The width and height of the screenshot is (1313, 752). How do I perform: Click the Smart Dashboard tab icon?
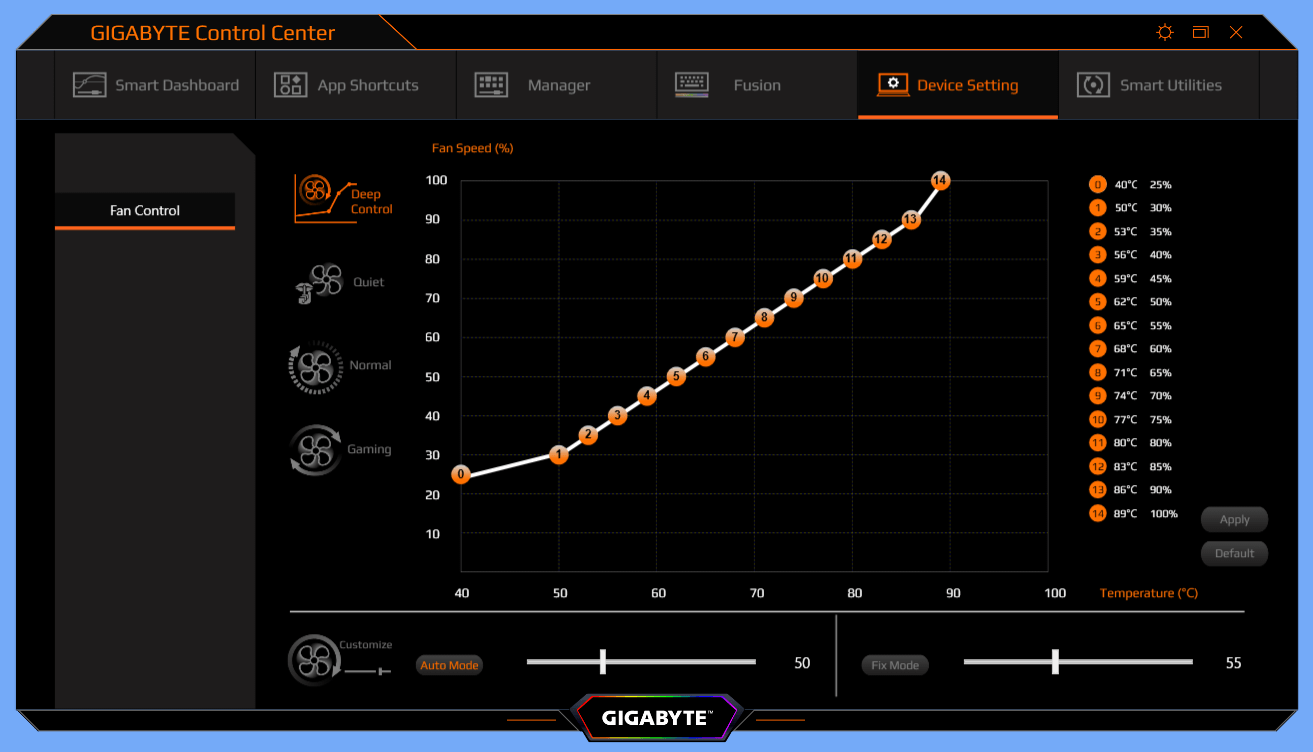coord(90,85)
